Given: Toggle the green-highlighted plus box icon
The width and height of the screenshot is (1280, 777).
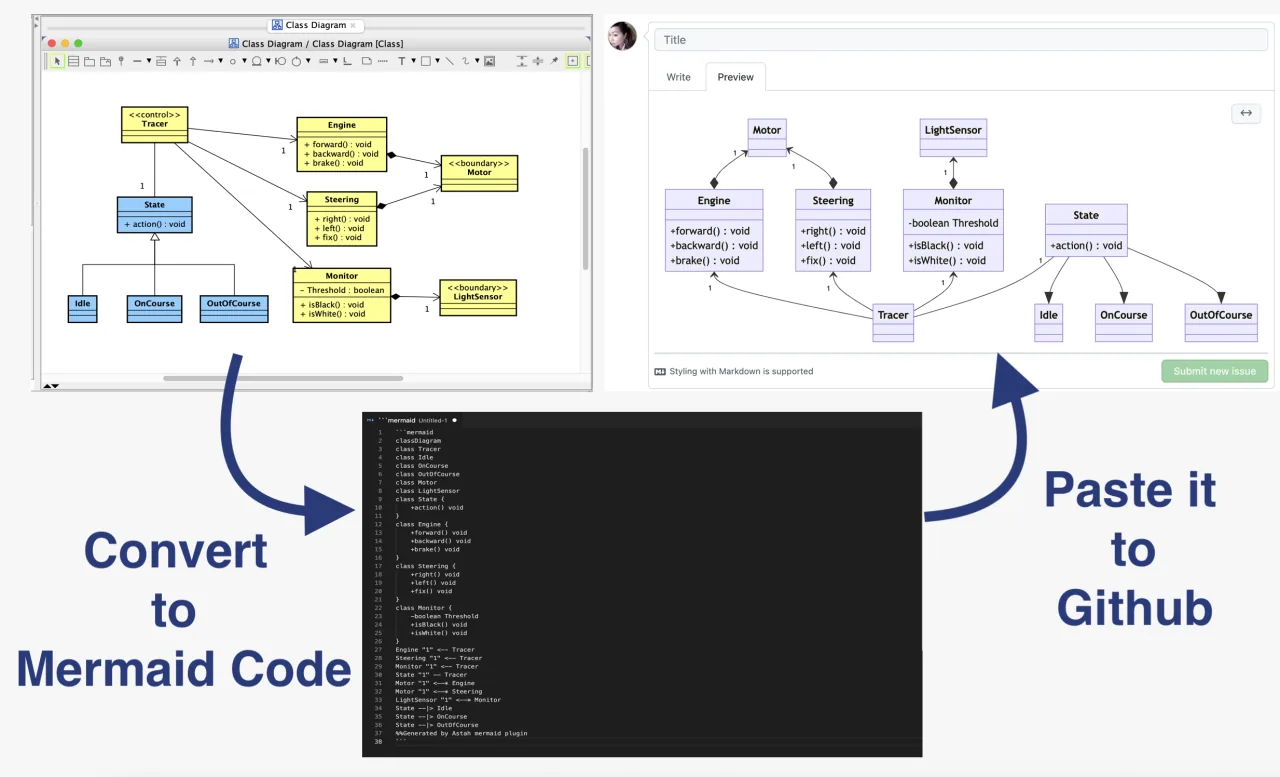Looking at the screenshot, I should (x=572, y=61).
